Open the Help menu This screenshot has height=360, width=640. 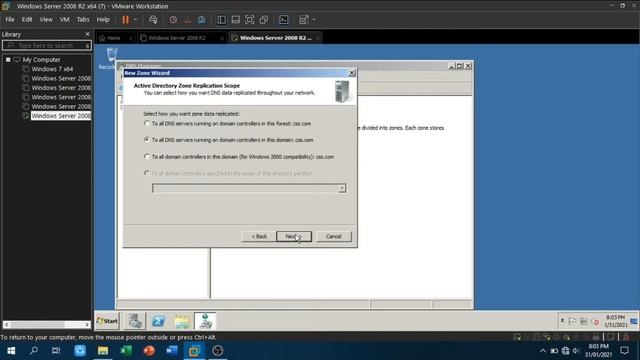coord(103,20)
